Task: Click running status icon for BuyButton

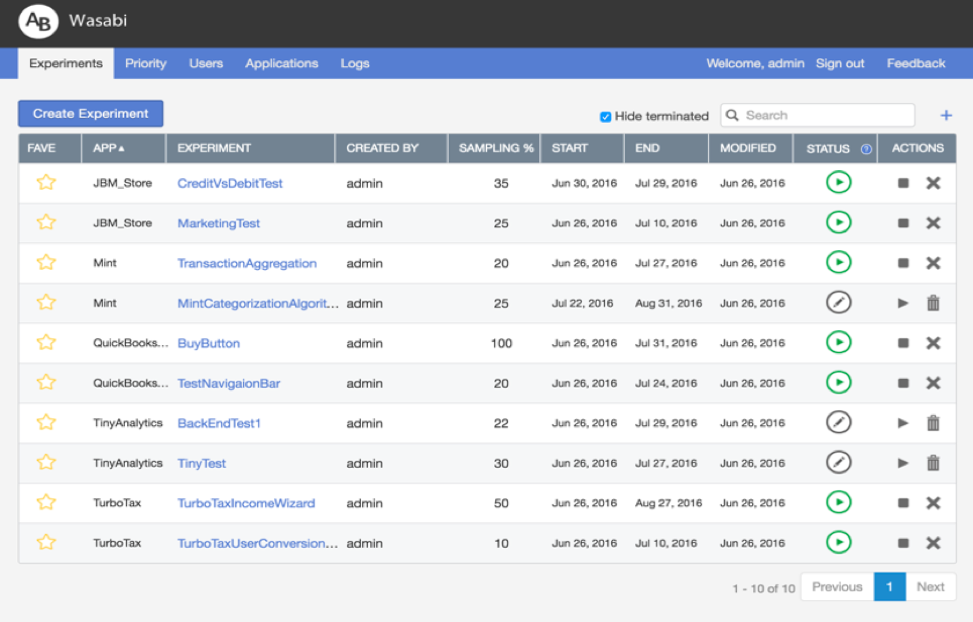Action: click(838, 343)
